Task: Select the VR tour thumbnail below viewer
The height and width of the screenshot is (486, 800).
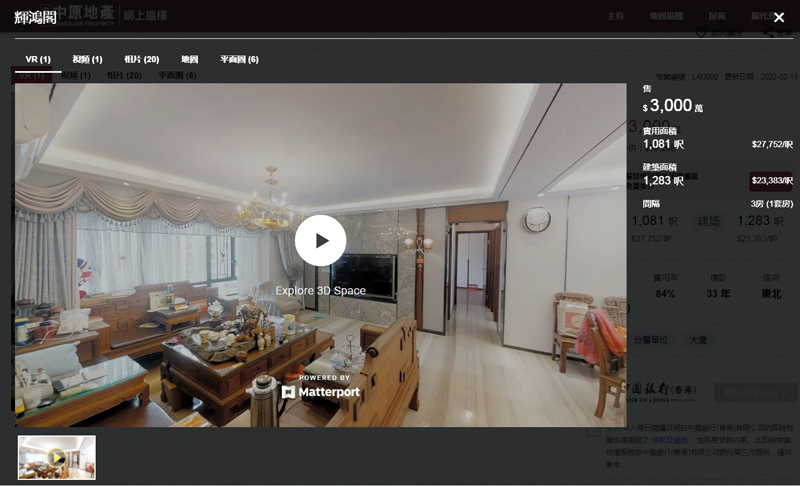Action: 57,457
